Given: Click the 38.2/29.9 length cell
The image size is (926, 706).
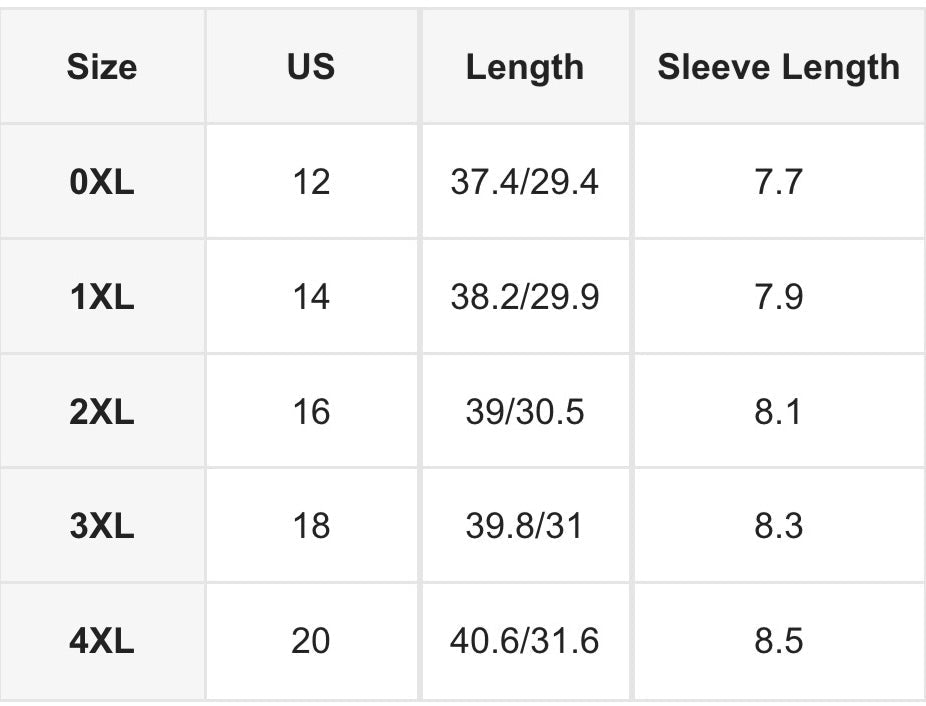Looking at the screenshot, I should pyautogui.click(x=525, y=296).
